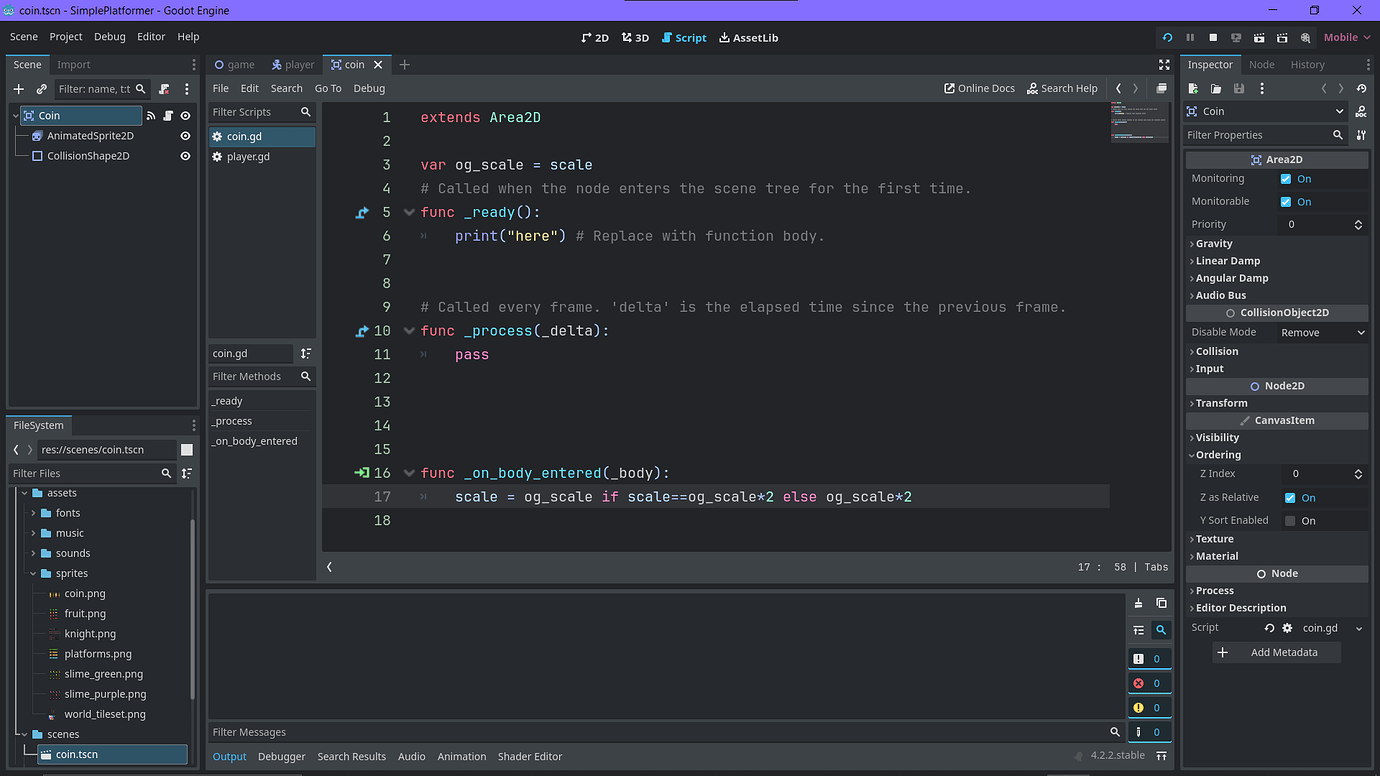1380x776 pixels.
Task: Disable Monitoring on the Area2D
Action: pos(1285,178)
